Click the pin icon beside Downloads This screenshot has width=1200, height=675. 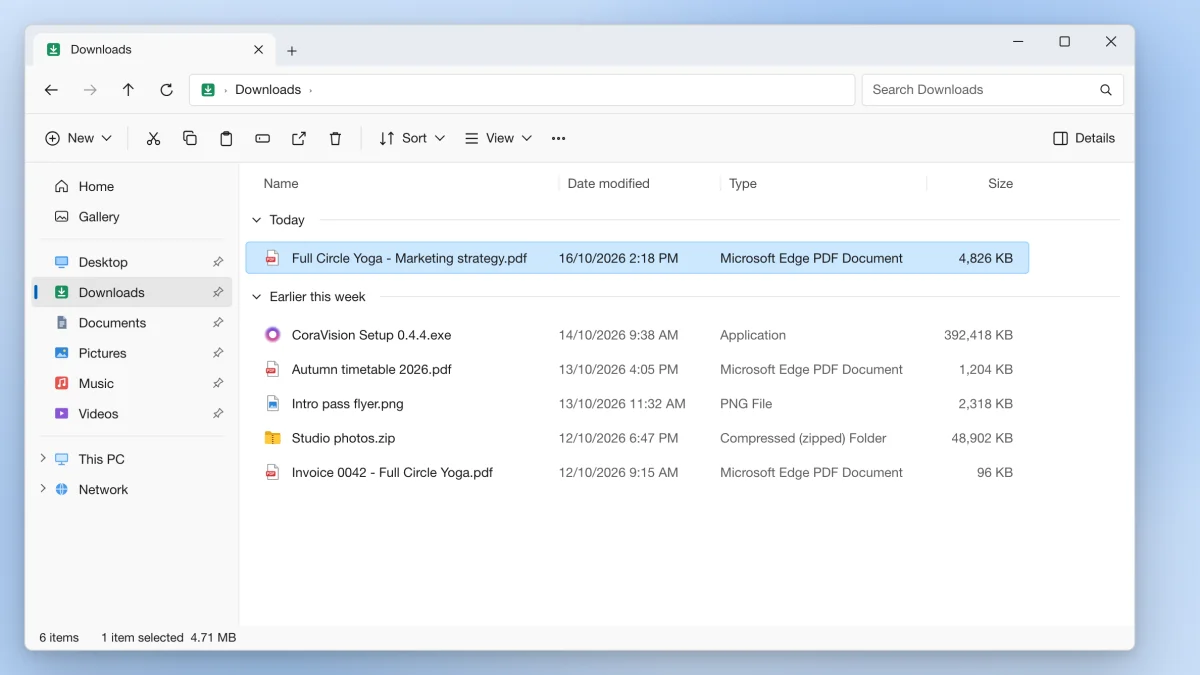(x=218, y=292)
